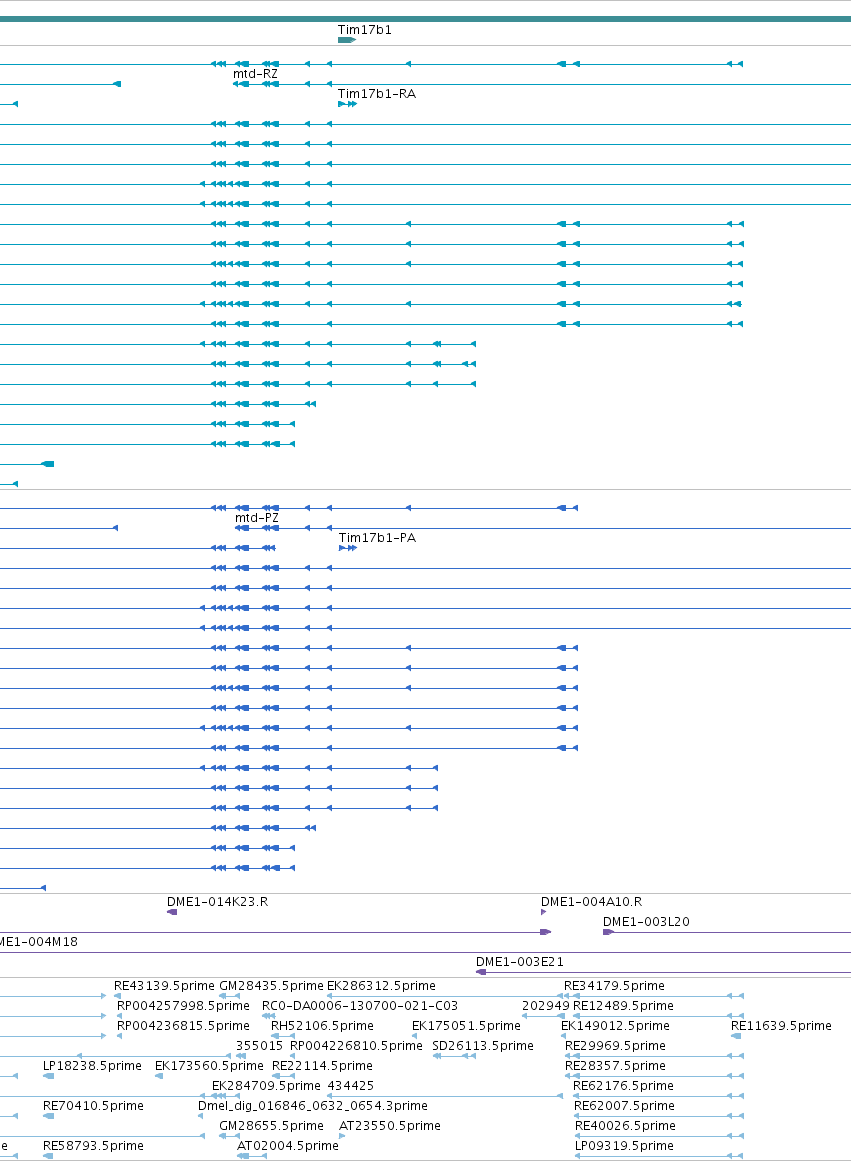Open the DME1-003L20 label

pos(646,922)
